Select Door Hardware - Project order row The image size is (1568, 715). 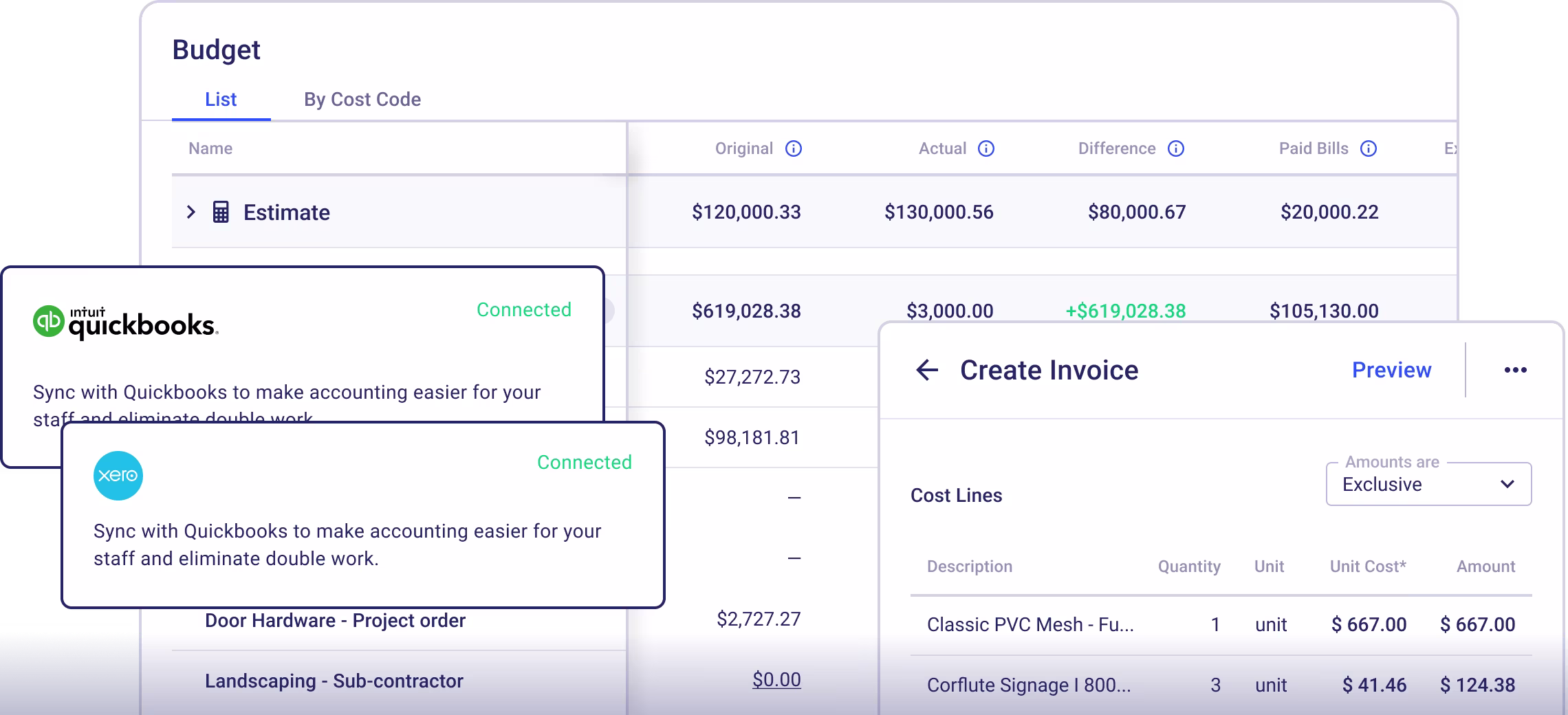[335, 621]
